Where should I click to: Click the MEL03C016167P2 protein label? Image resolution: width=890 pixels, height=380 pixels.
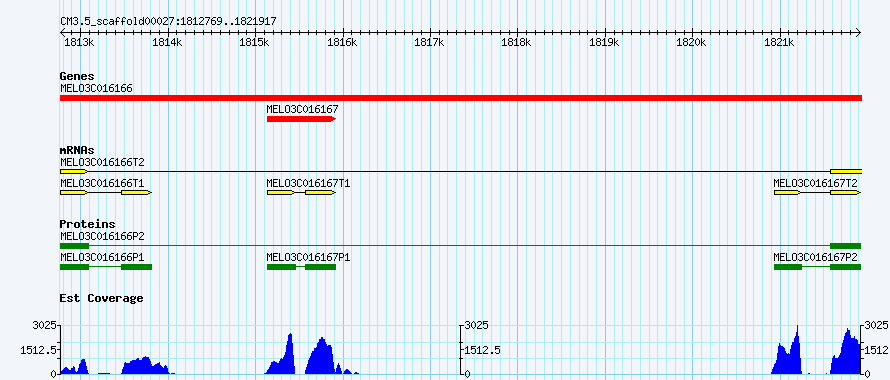(x=815, y=257)
